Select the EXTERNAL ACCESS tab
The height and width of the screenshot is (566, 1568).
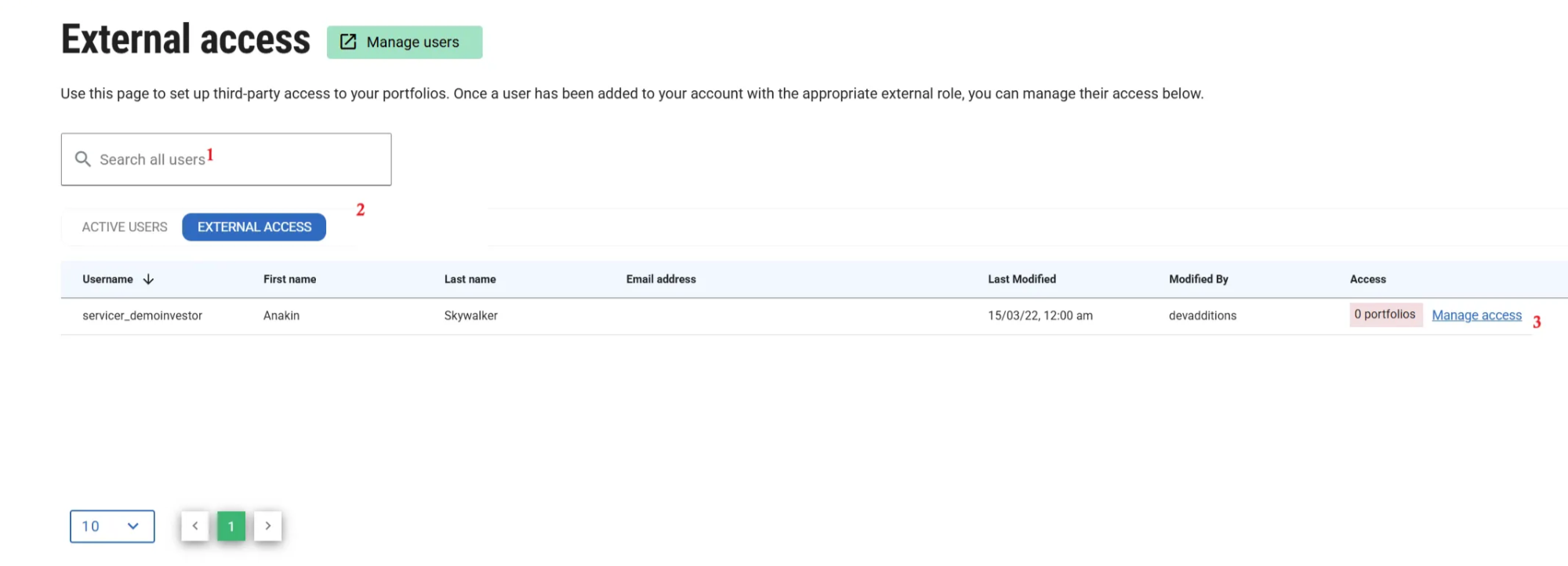click(254, 227)
